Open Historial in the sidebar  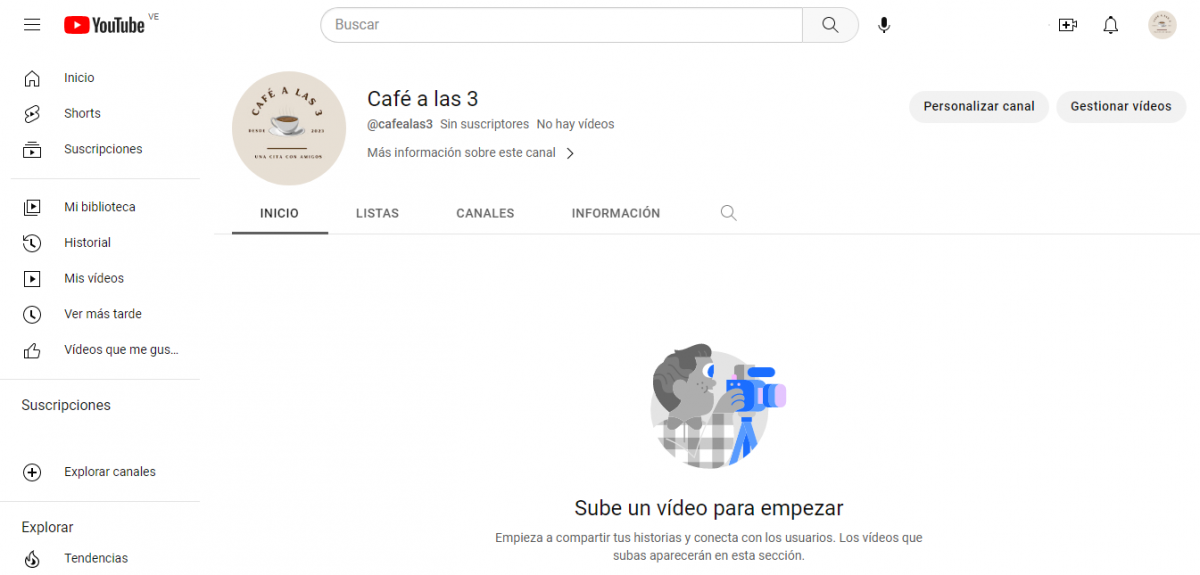coord(87,242)
